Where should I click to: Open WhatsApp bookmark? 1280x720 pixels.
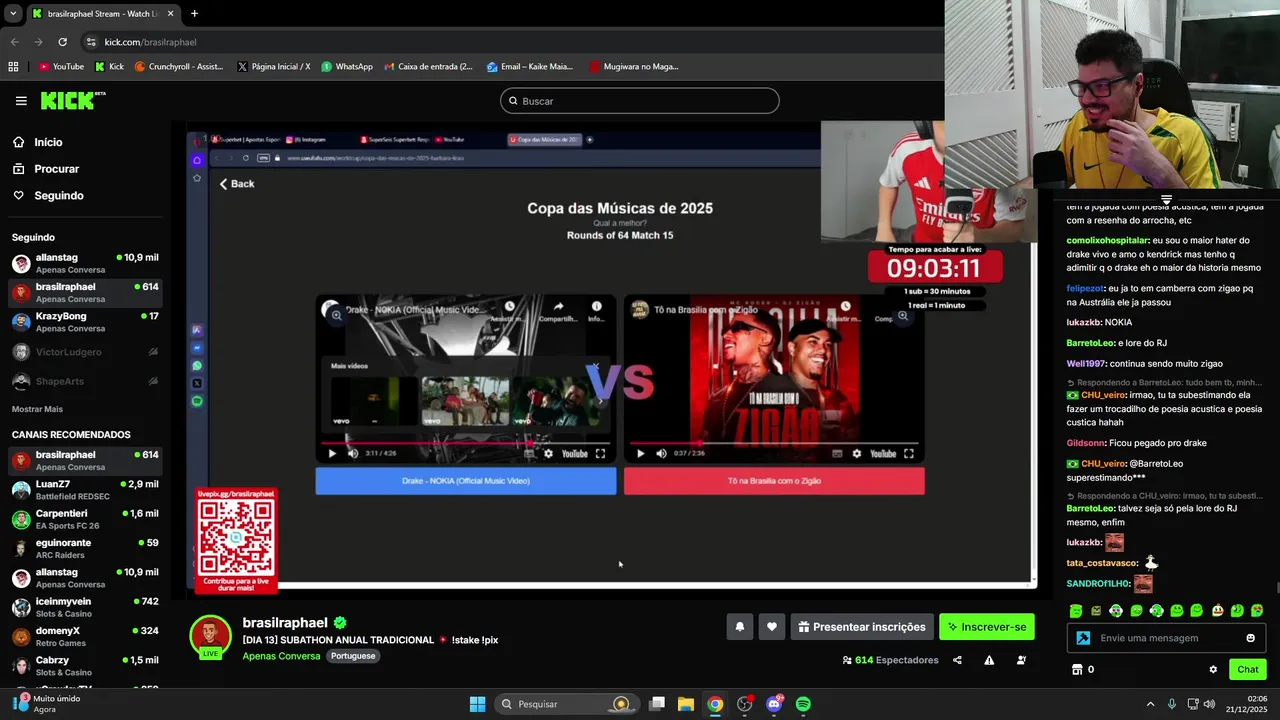[347, 67]
